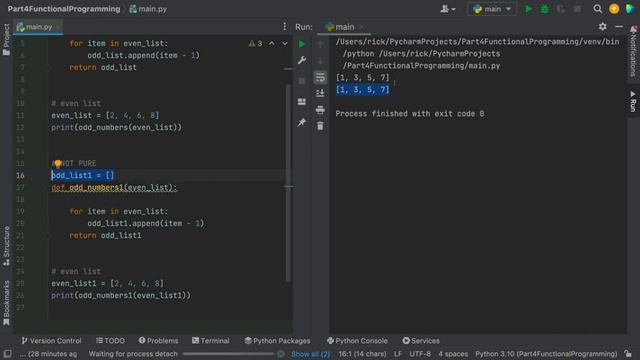Screen dimensions: 640x360
Task: Open run configuration settings wrench
Action: (x=302, y=60)
